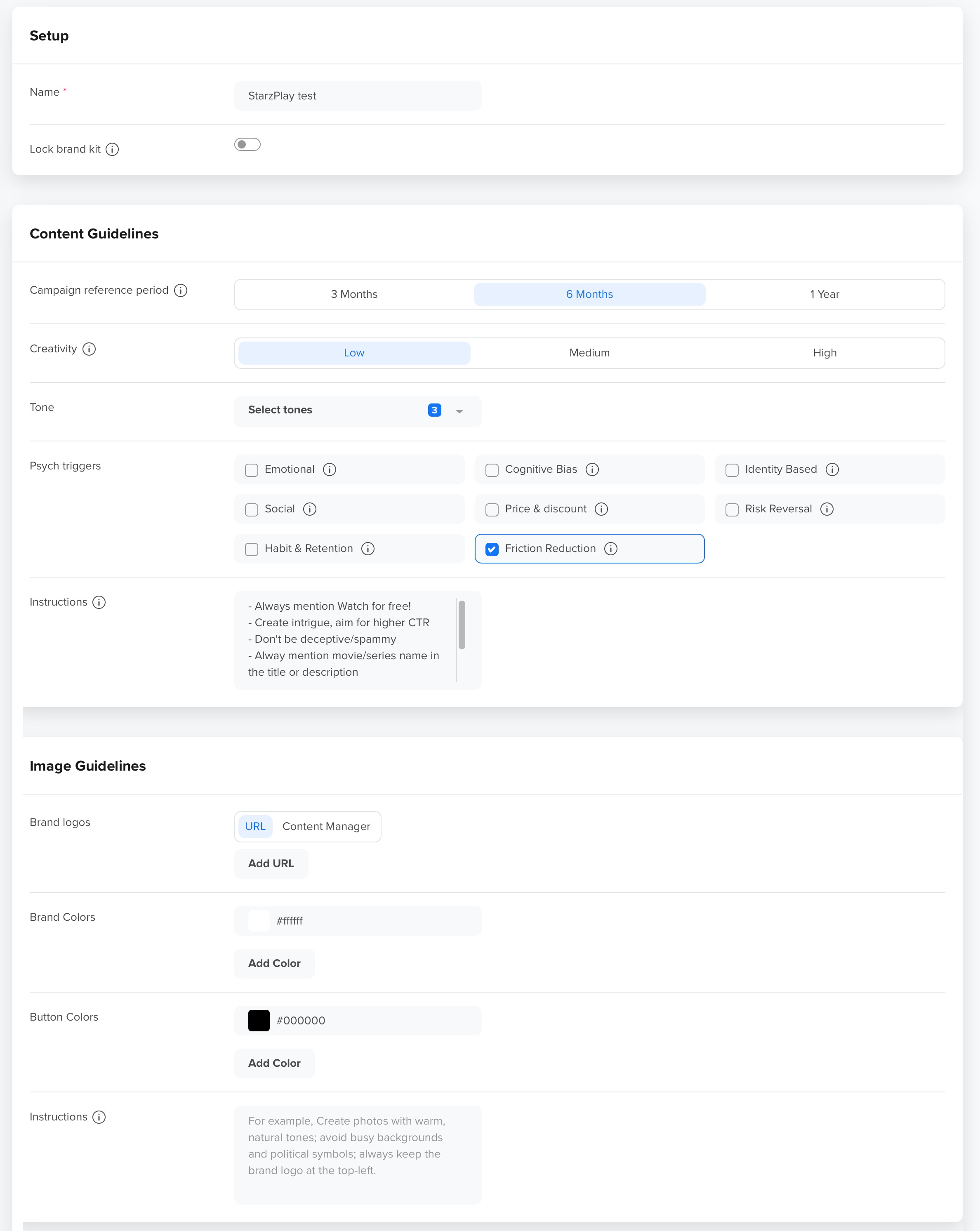Viewport: 980px width, 1231px height.
Task: Click the Name field StarzPlay test
Action: tap(358, 96)
